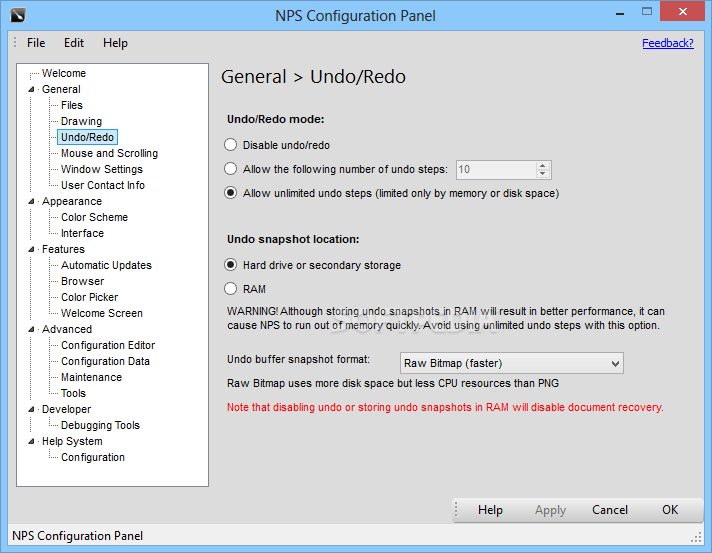
Task: Select Features tree label
Action: tap(63, 249)
